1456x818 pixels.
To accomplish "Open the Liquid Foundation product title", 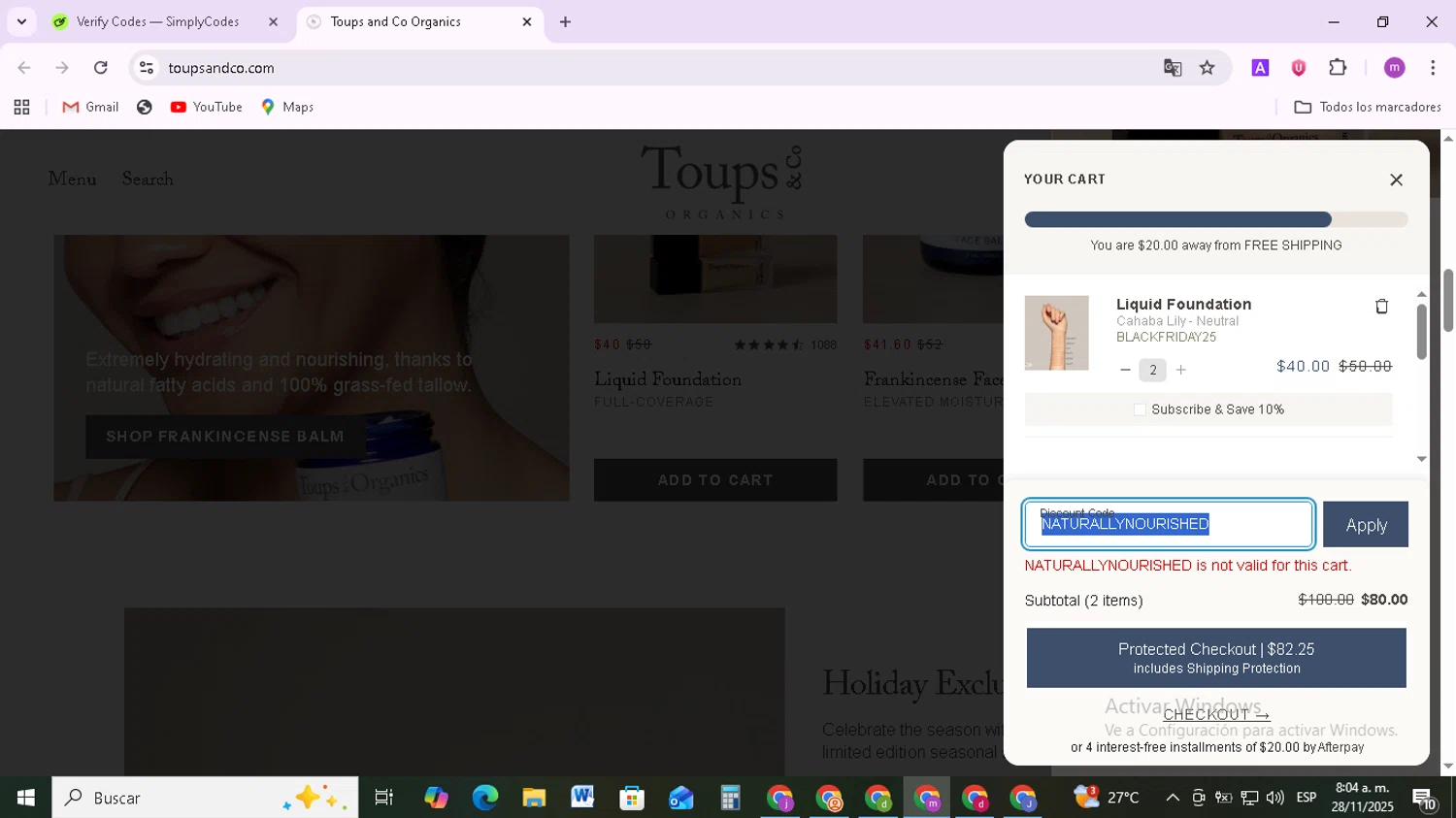I will [668, 379].
